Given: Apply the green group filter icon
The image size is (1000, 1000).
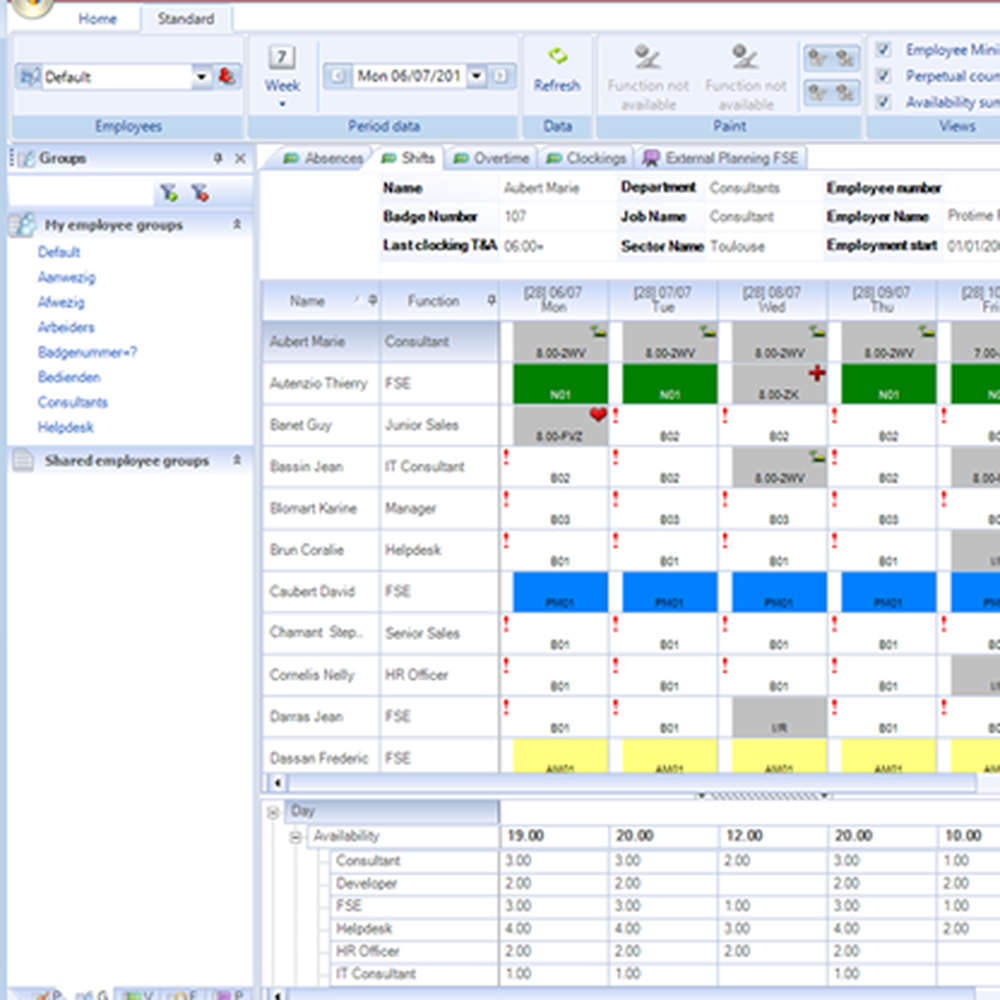Looking at the screenshot, I should click(x=169, y=193).
